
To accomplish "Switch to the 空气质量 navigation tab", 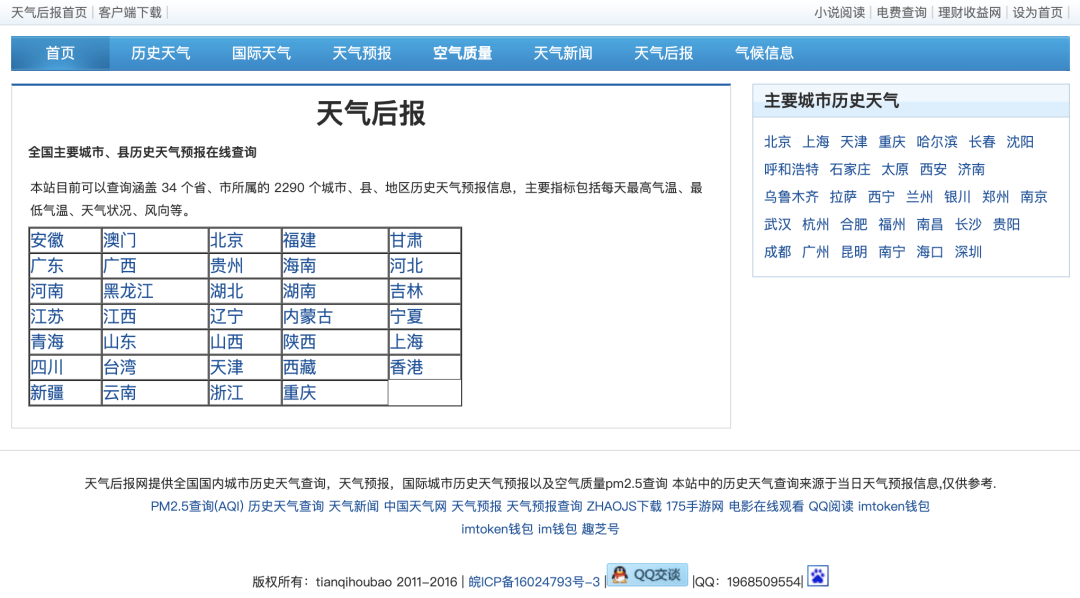I will point(462,53).
